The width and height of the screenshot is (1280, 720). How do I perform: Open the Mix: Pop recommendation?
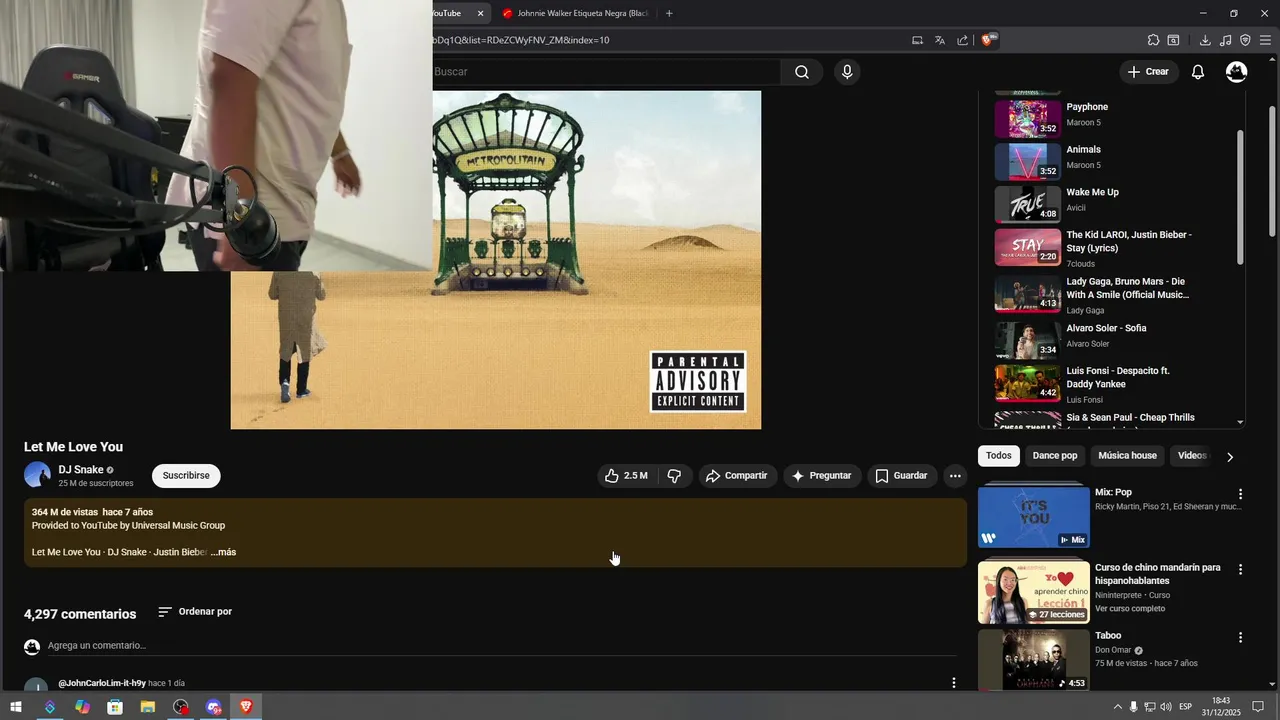(x=1034, y=516)
